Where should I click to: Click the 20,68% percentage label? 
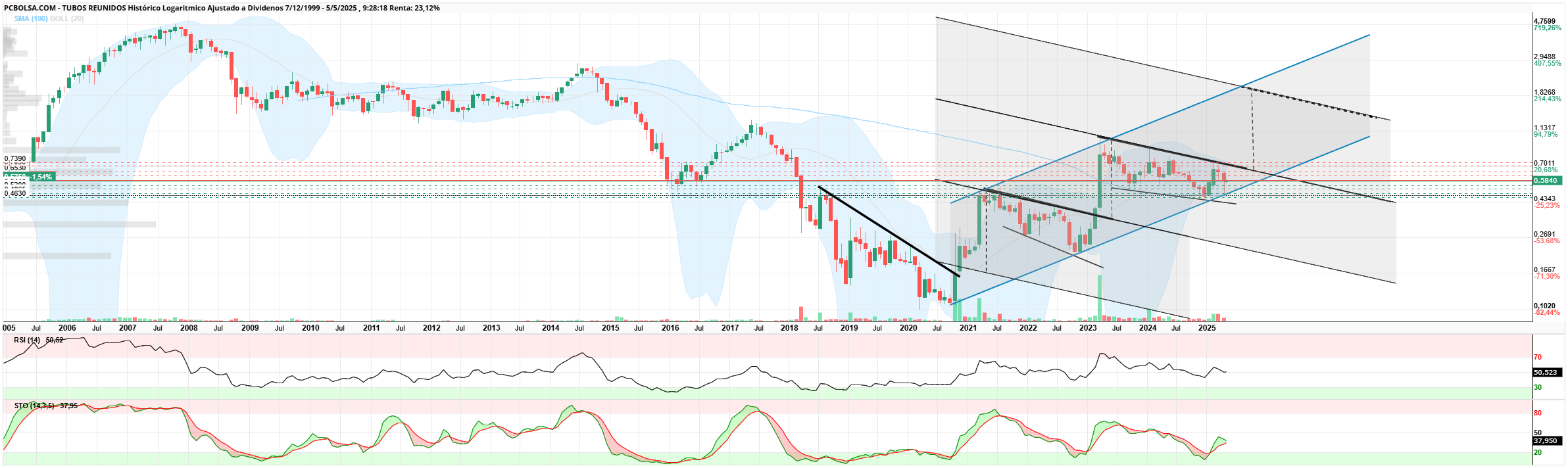point(1546,170)
